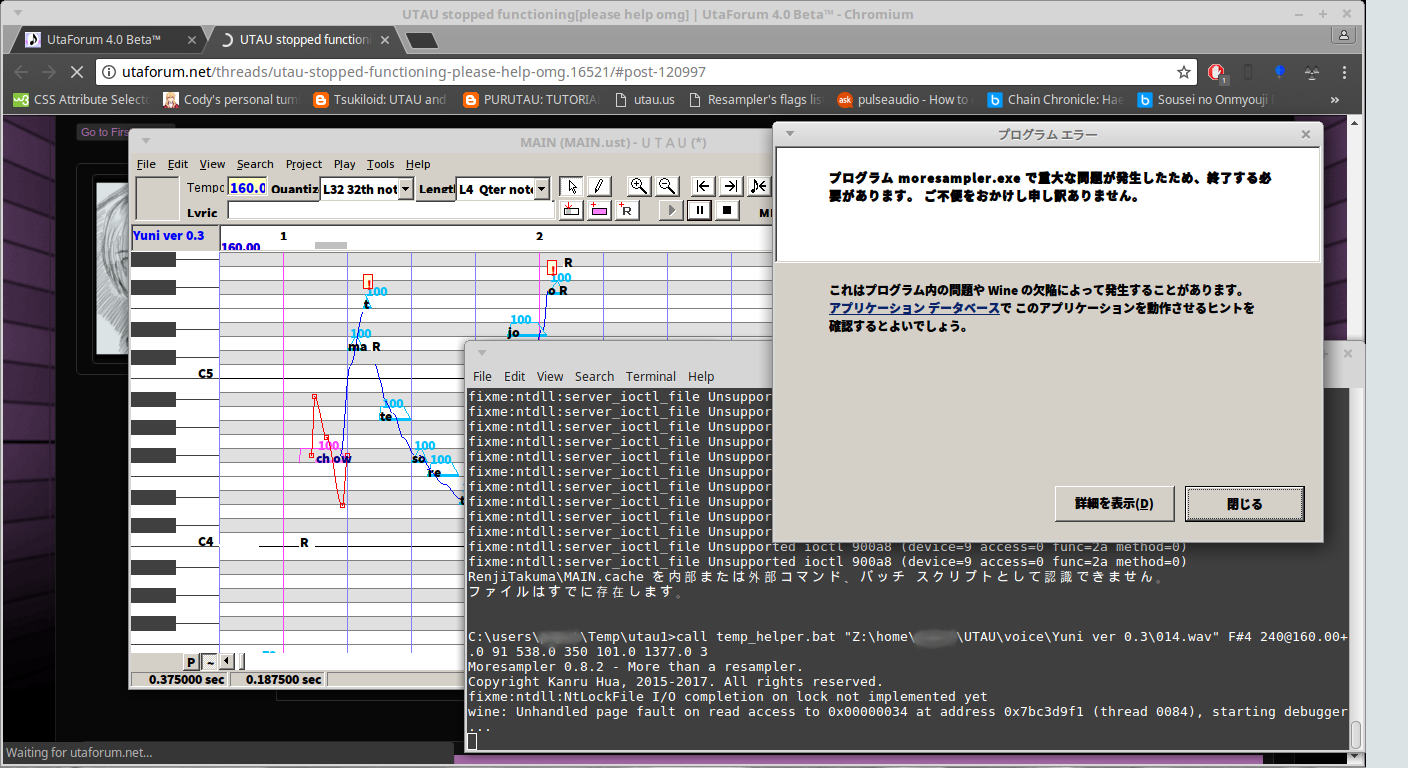Open the Quantize L32 dropdown
The height and width of the screenshot is (768, 1408).
coord(405,189)
